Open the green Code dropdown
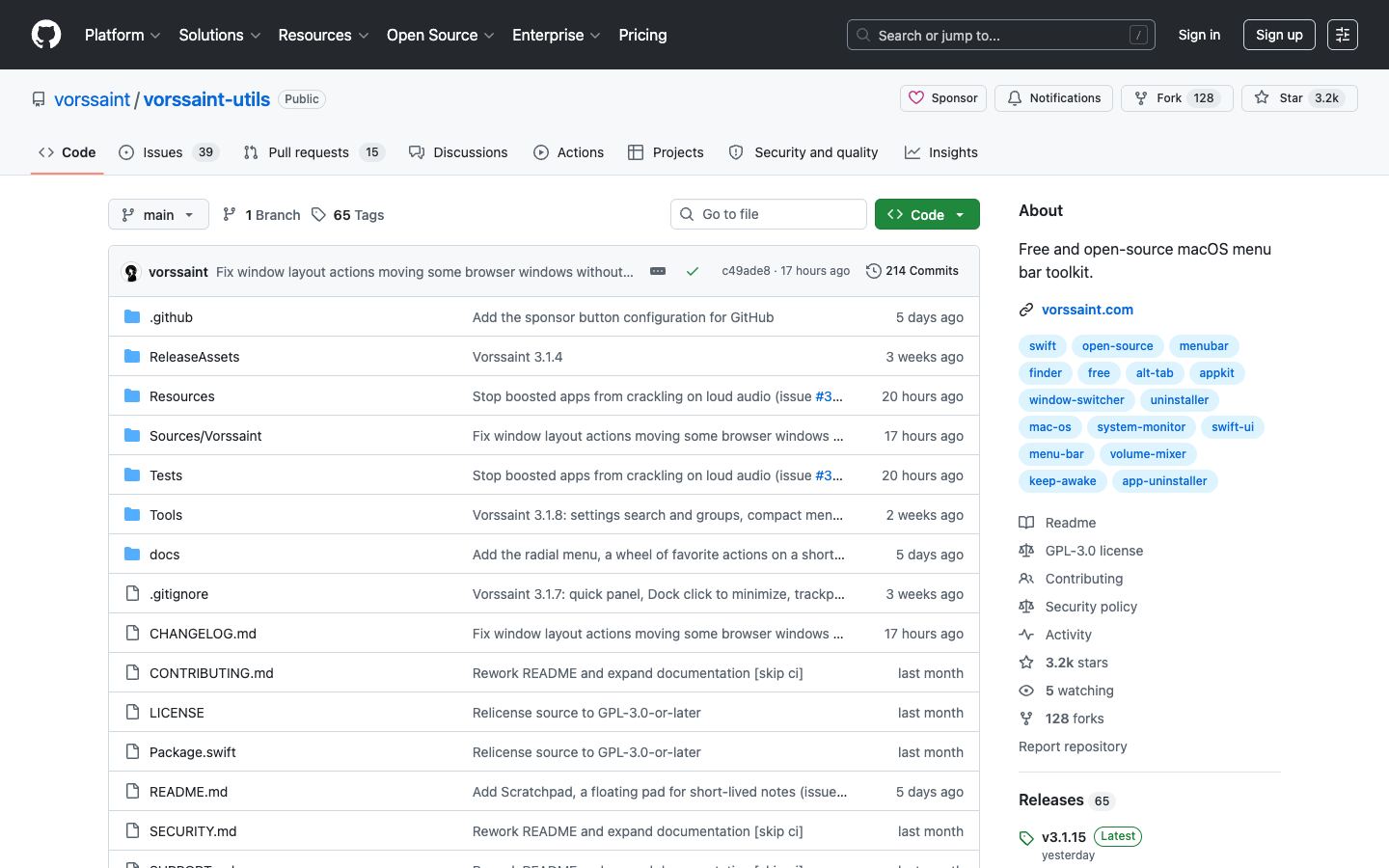The image size is (1389, 868). pyautogui.click(x=927, y=214)
